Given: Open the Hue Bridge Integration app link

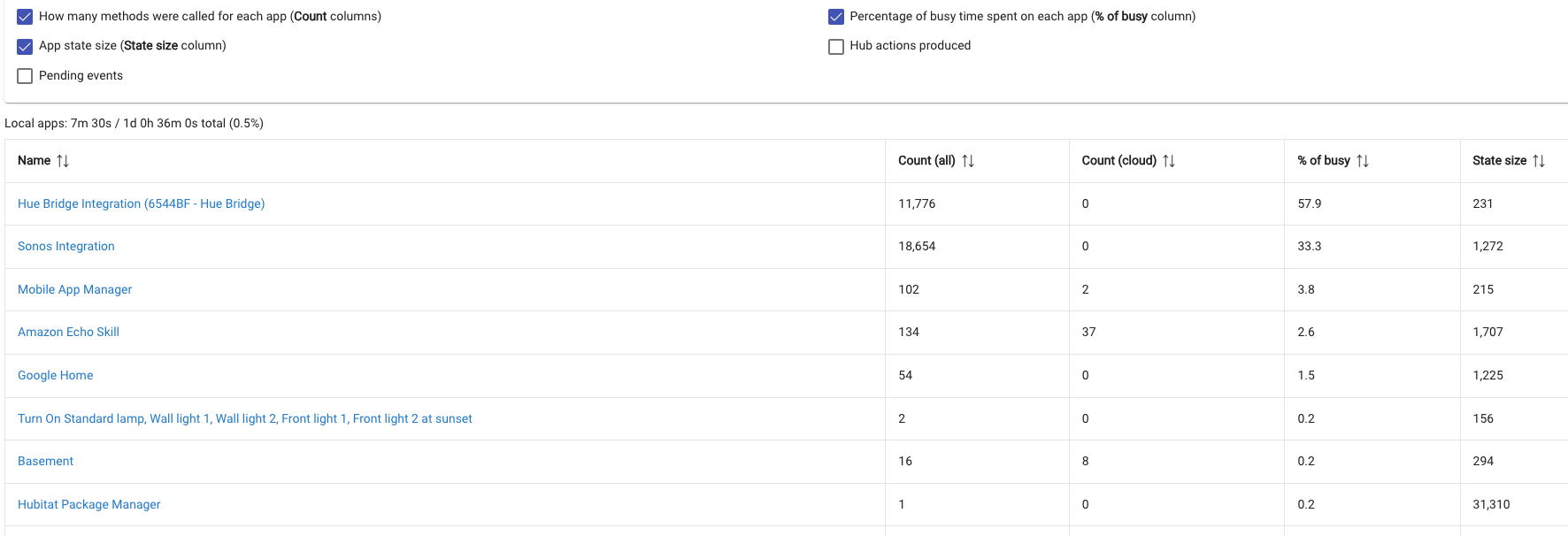Looking at the screenshot, I should (x=141, y=203).
